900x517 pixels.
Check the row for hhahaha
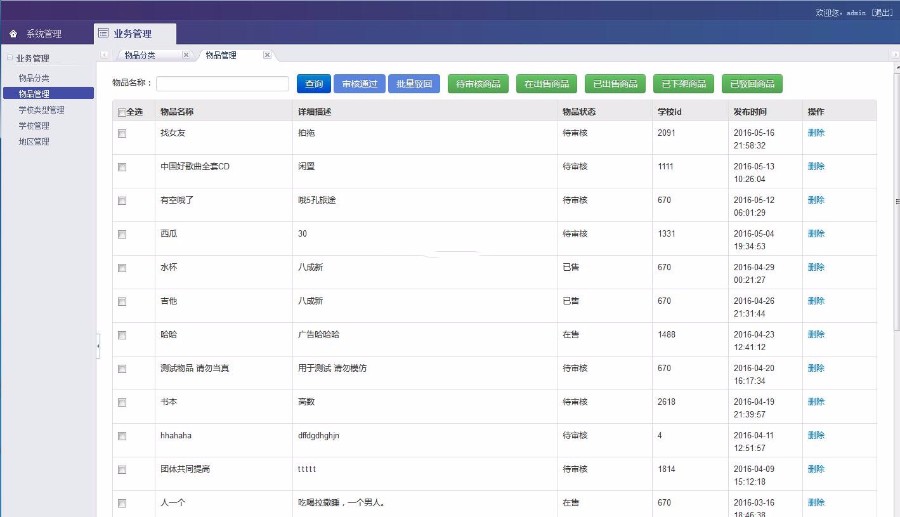122,436
